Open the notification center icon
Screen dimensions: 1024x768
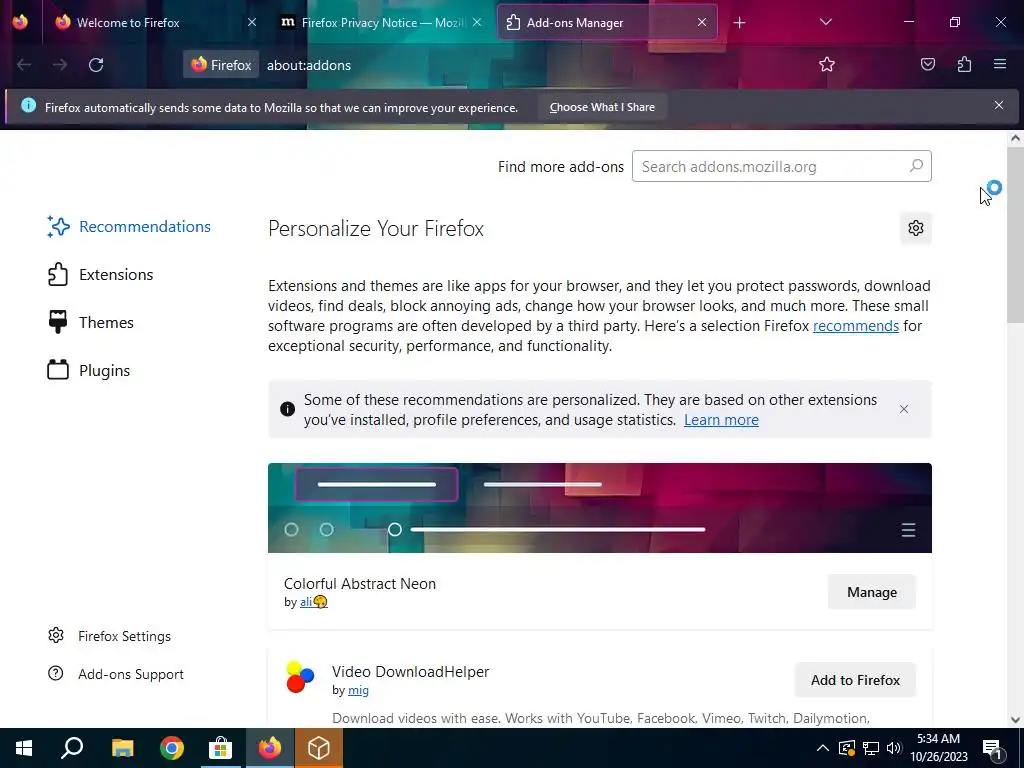[993, 748]
